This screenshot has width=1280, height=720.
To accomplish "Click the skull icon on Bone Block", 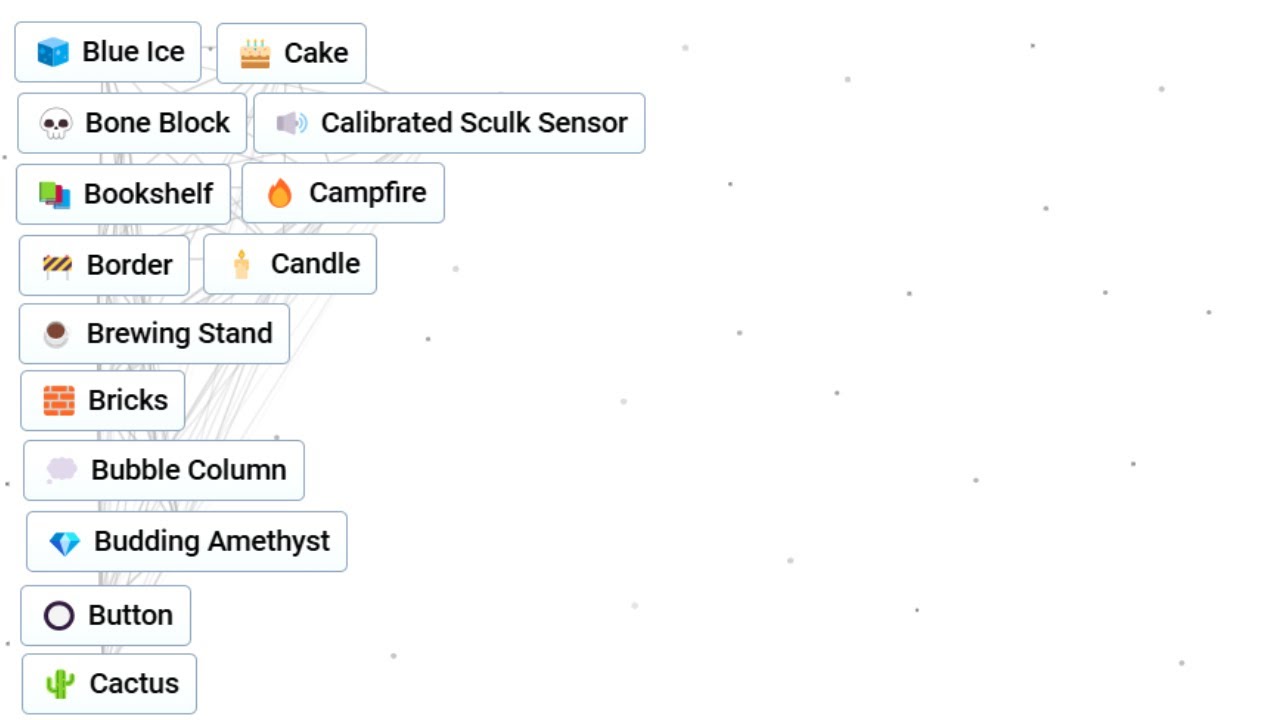I will (x=56, y=123).
